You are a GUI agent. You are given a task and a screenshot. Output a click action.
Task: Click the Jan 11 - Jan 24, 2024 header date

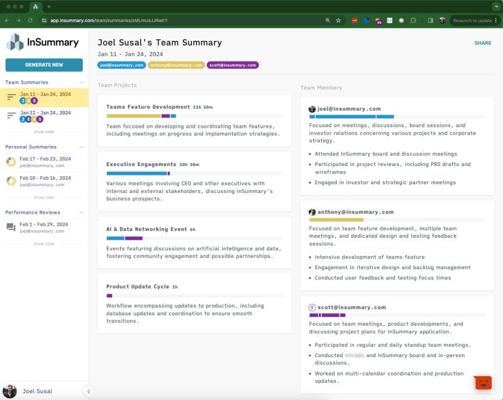point(130,54)
